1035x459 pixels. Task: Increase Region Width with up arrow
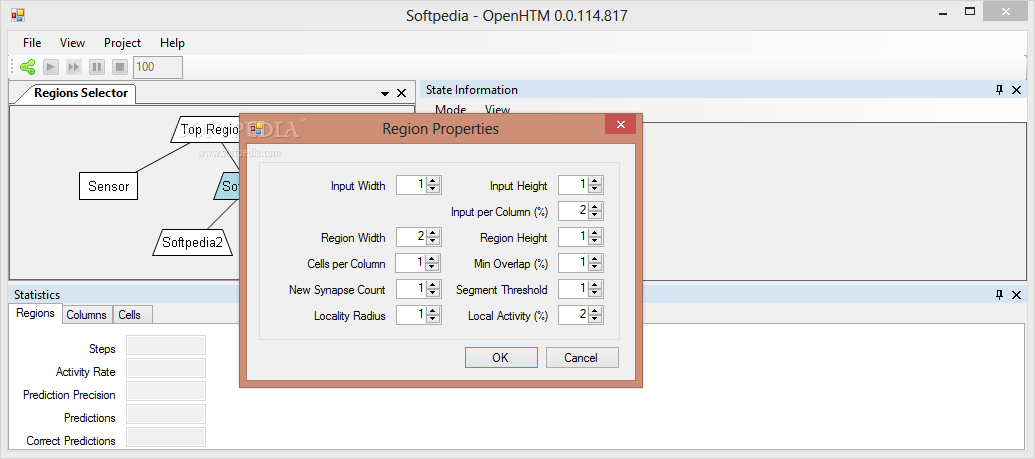(x=433, y=232)
